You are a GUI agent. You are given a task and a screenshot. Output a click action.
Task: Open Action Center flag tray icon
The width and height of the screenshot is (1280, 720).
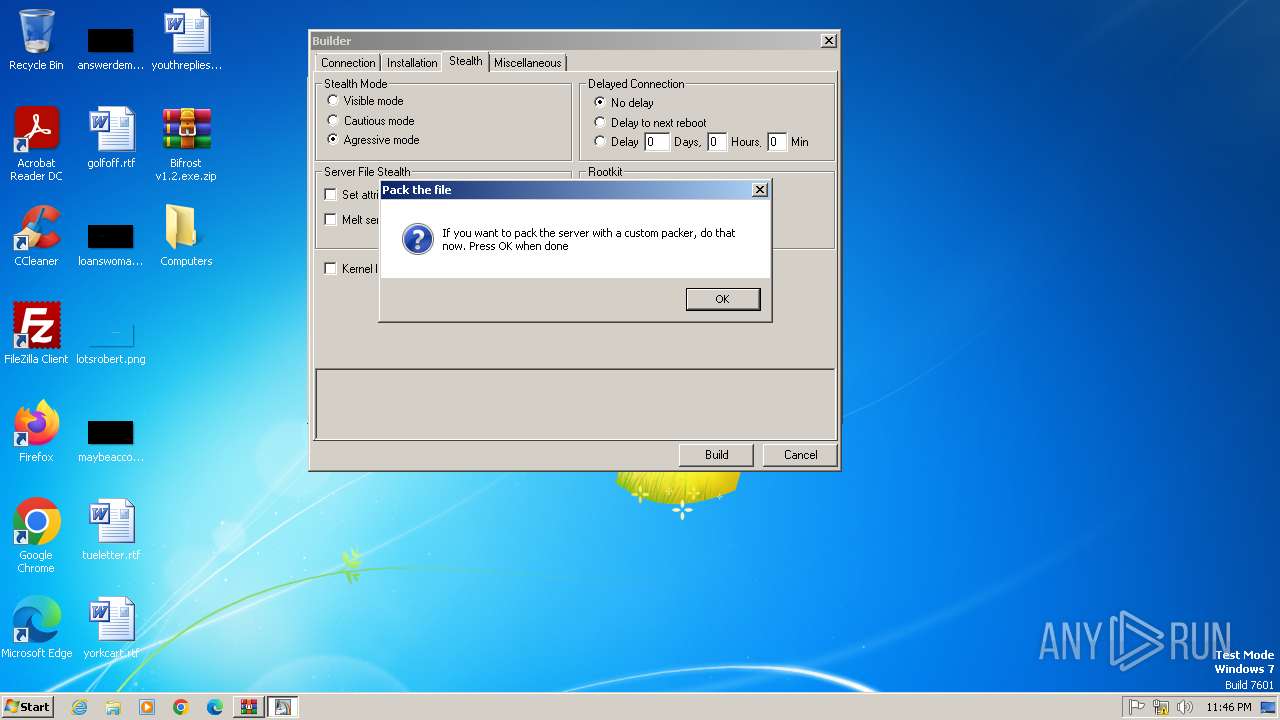click(1137, 707)
